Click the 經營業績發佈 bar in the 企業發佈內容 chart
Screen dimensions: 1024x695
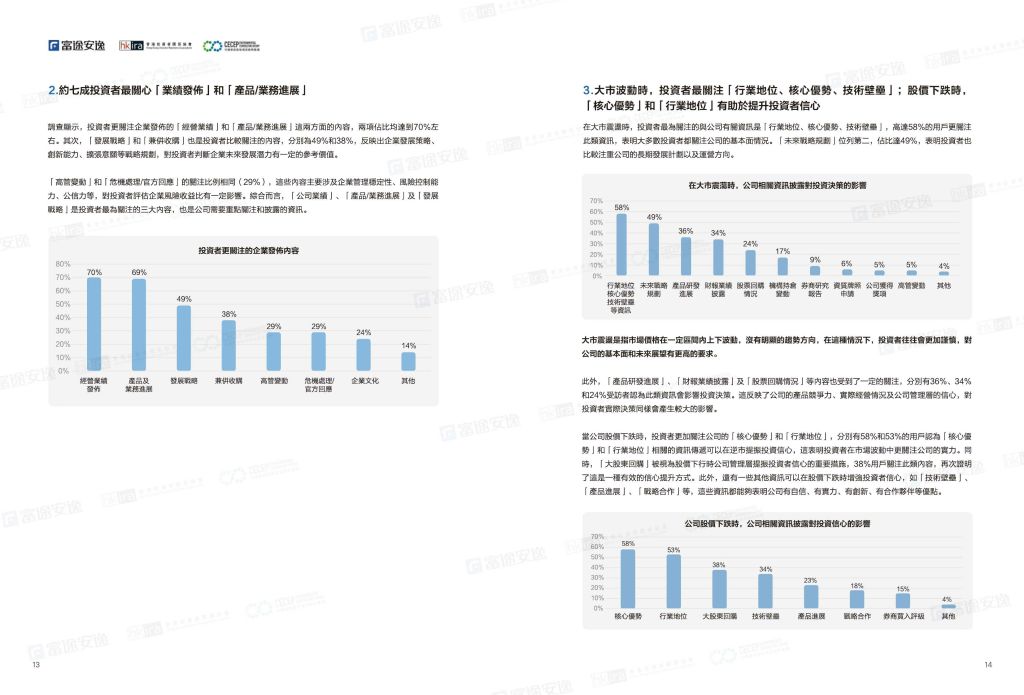coord(94,324)
